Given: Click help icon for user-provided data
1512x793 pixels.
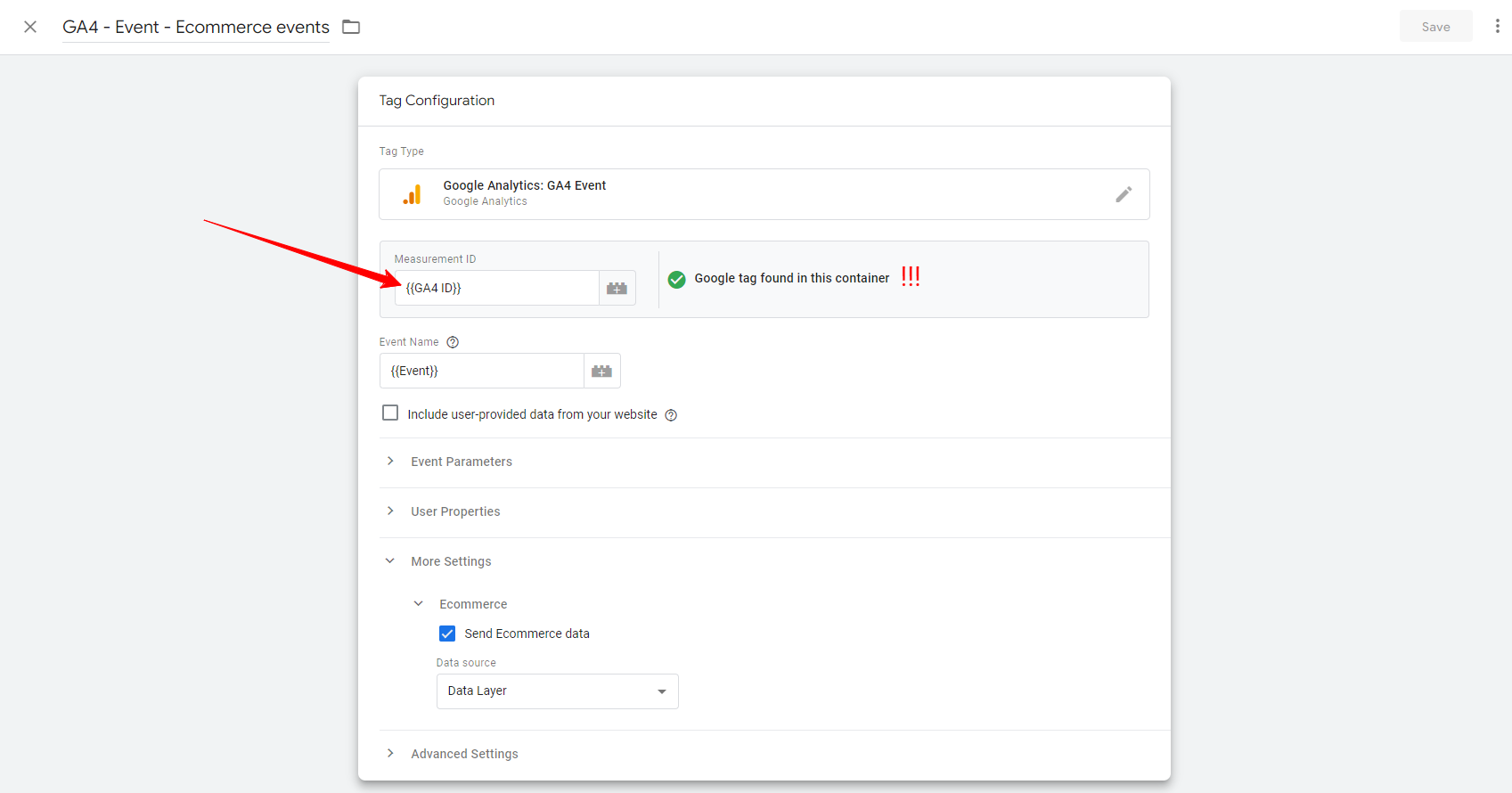Looking at the screenshot, I should (671, 415).
